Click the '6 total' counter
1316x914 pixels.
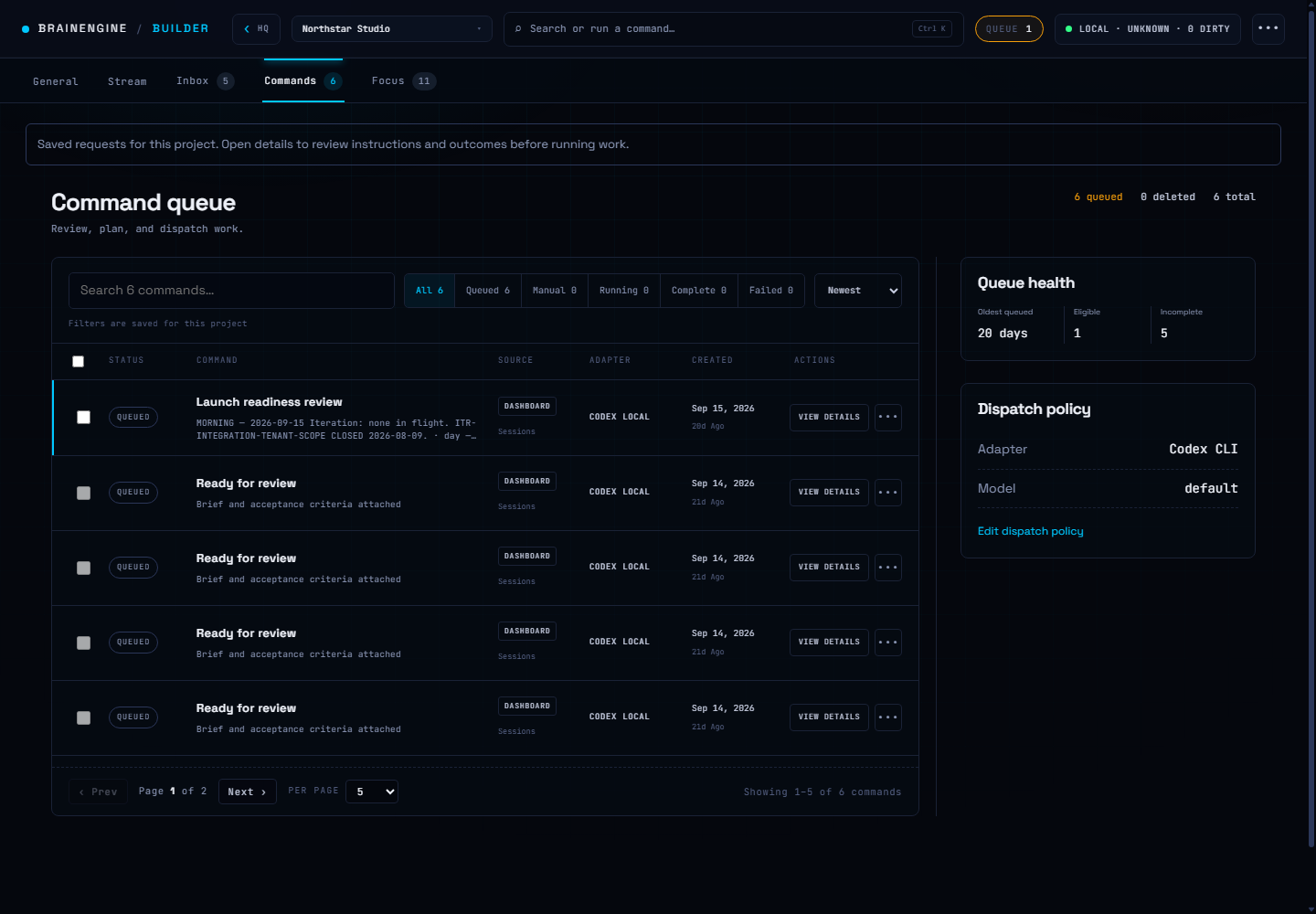(1235, 197)
